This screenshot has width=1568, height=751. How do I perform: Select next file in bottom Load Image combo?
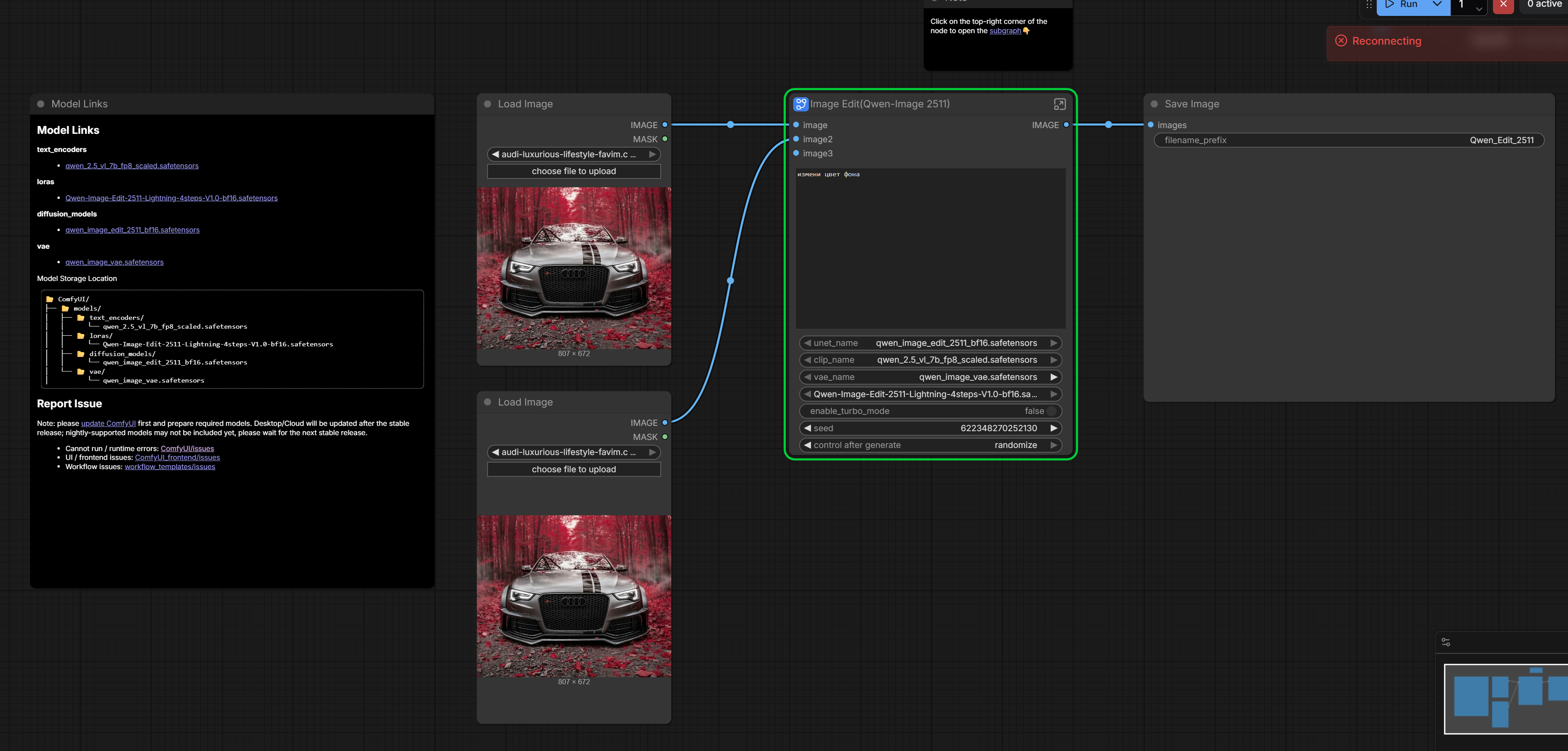[x=652, y=452]
